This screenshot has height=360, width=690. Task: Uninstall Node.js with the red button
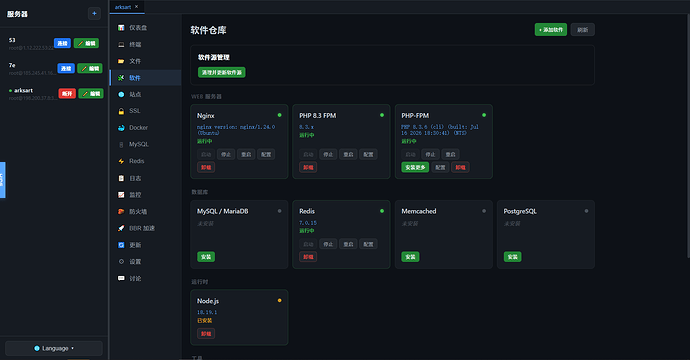click(x=206, y=334)
